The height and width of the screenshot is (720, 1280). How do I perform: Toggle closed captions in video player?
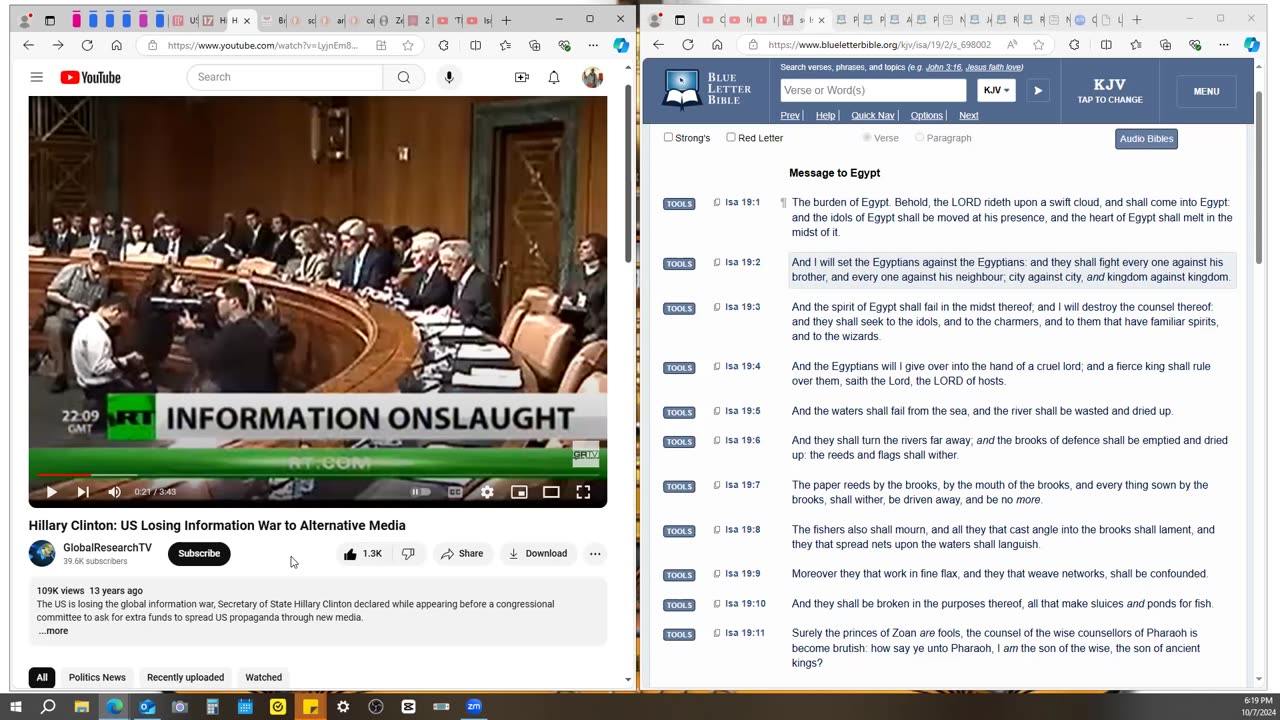[455, 492]
